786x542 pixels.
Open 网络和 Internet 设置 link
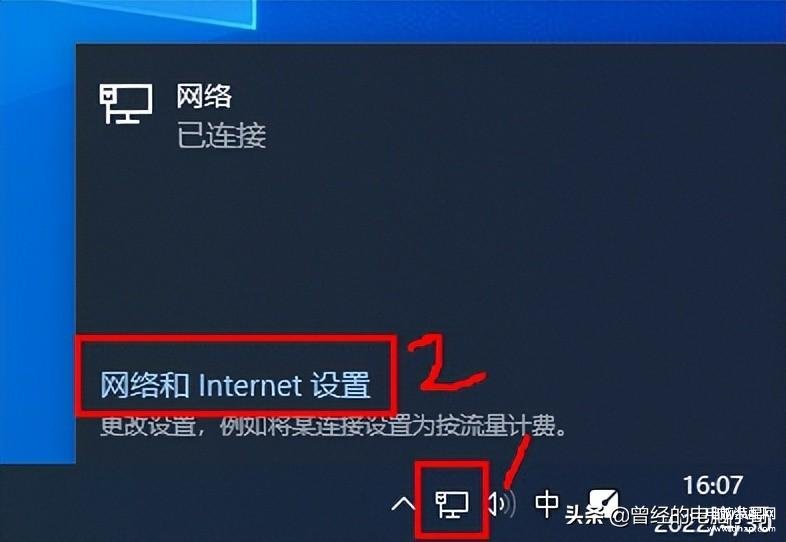(235, 386)
